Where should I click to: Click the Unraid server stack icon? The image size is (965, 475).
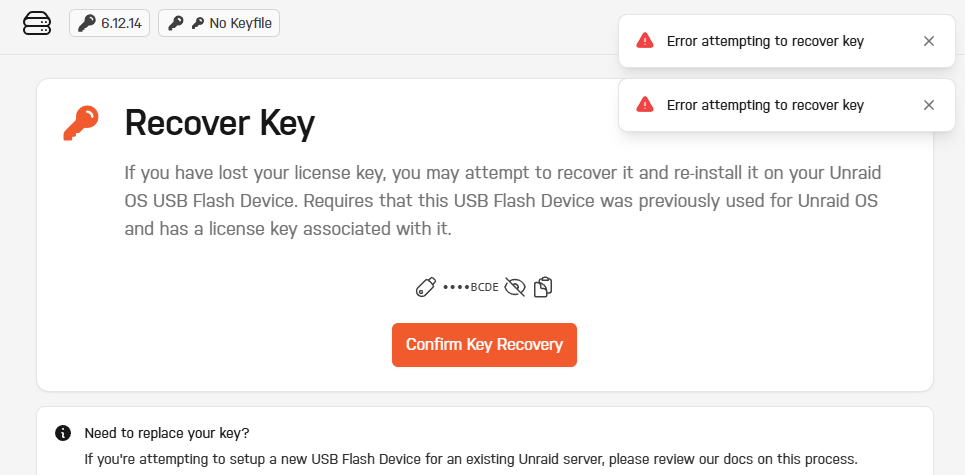(37, 24)
